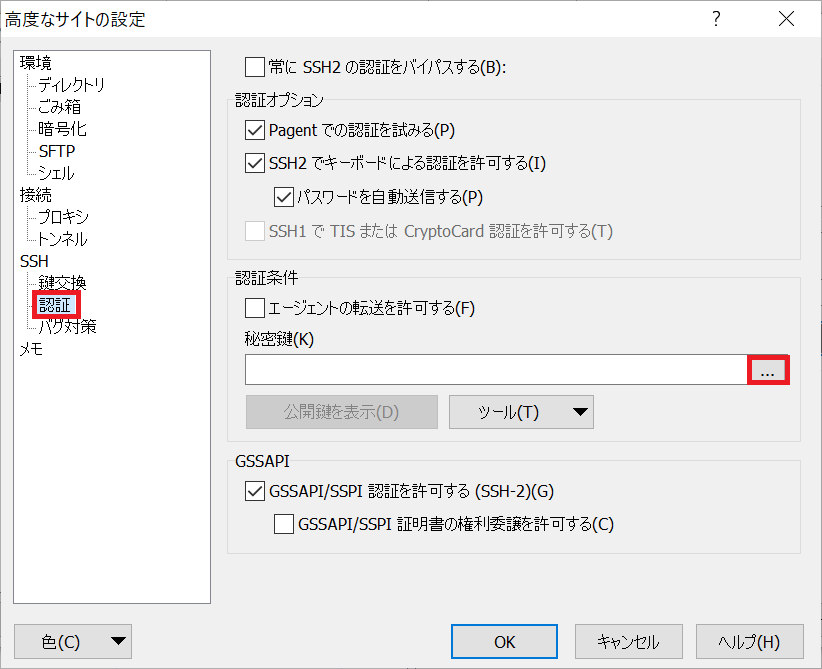Enable always bypass SSH2 authentication checkbox
Viewport: 822px width, 669px height.
pos(255,67)
